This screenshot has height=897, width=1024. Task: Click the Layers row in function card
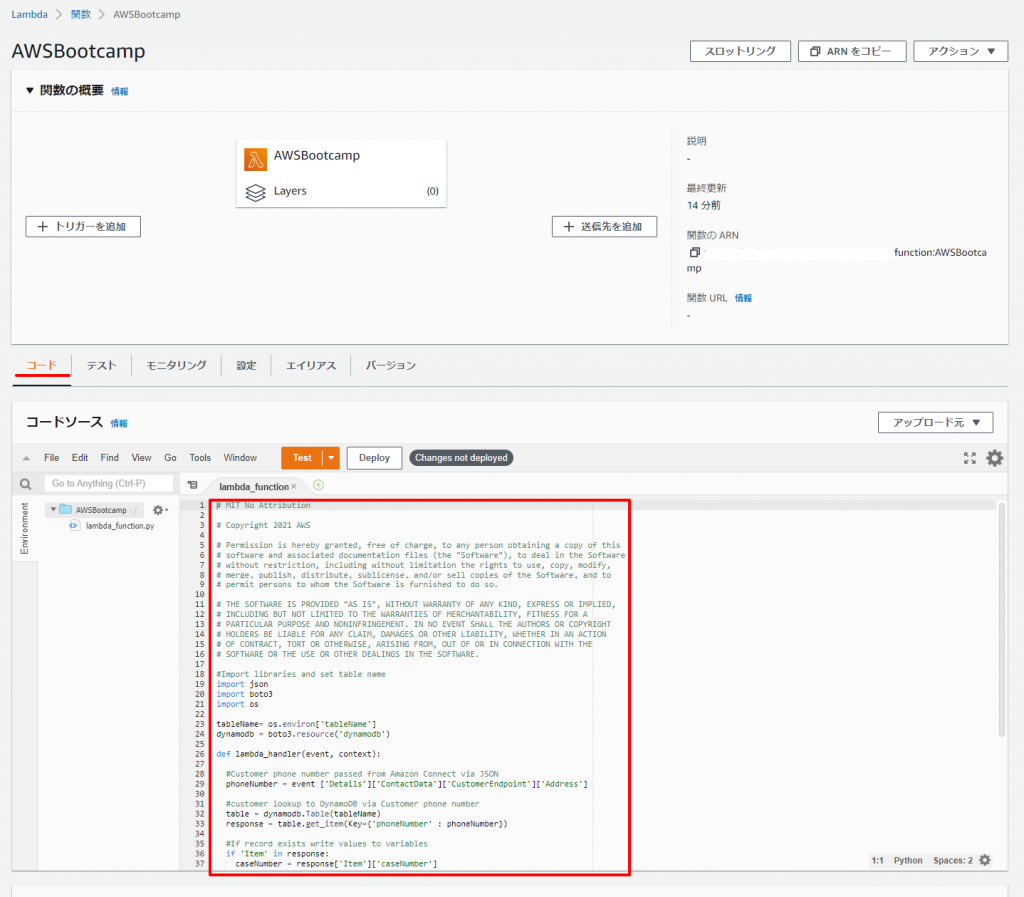[342, 191]
